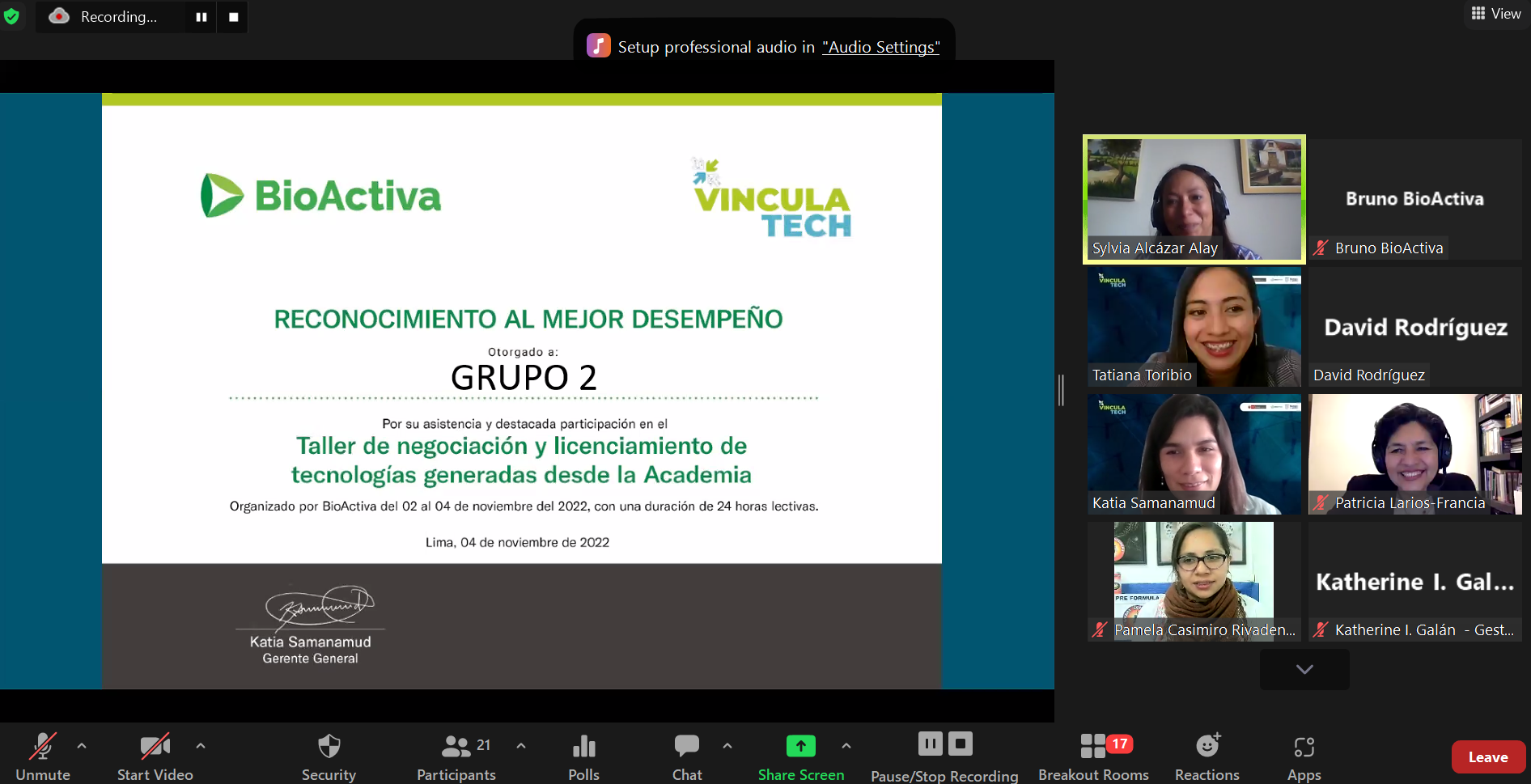This screenshot has height=784, width=1531.
Task: Click the green encryption shield icon
Action: coord(11,16)
